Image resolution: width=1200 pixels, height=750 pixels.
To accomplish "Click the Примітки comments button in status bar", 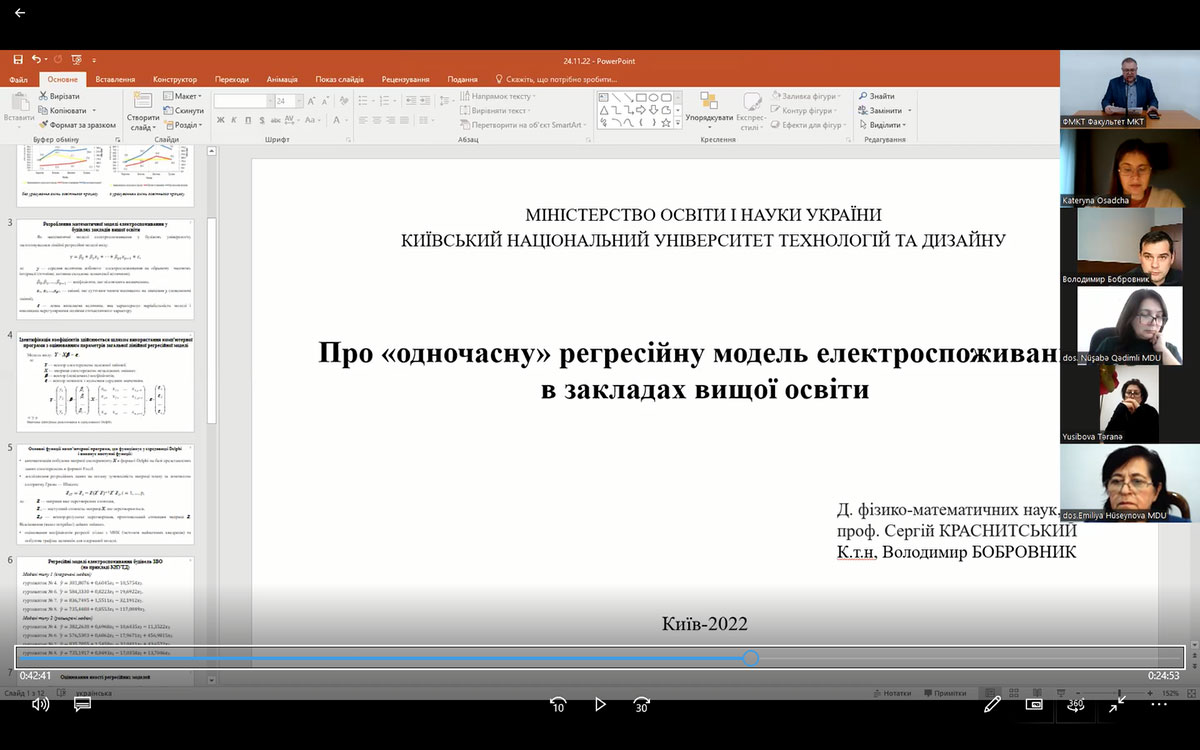I will tap(943, 693).
